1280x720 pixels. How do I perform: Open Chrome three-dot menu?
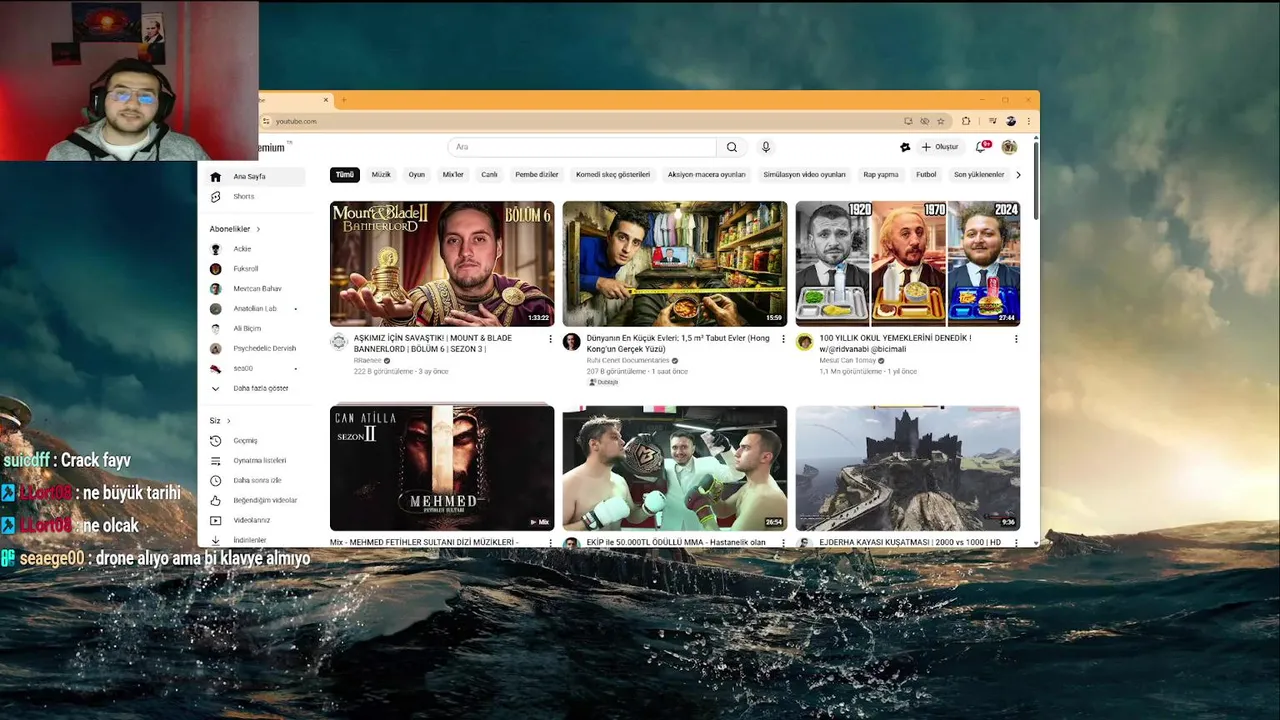(x=1028, y=121)
